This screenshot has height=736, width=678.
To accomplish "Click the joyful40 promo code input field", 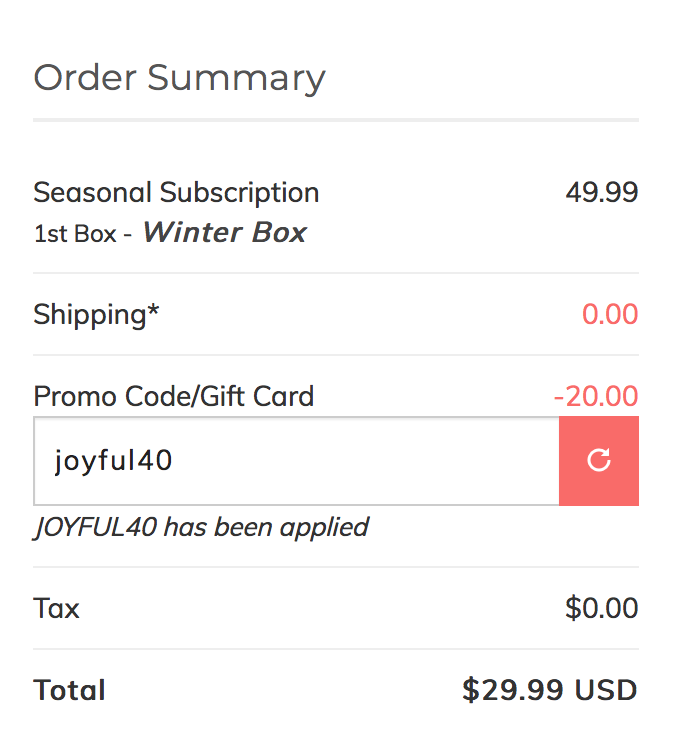I will tap(296, 460).
